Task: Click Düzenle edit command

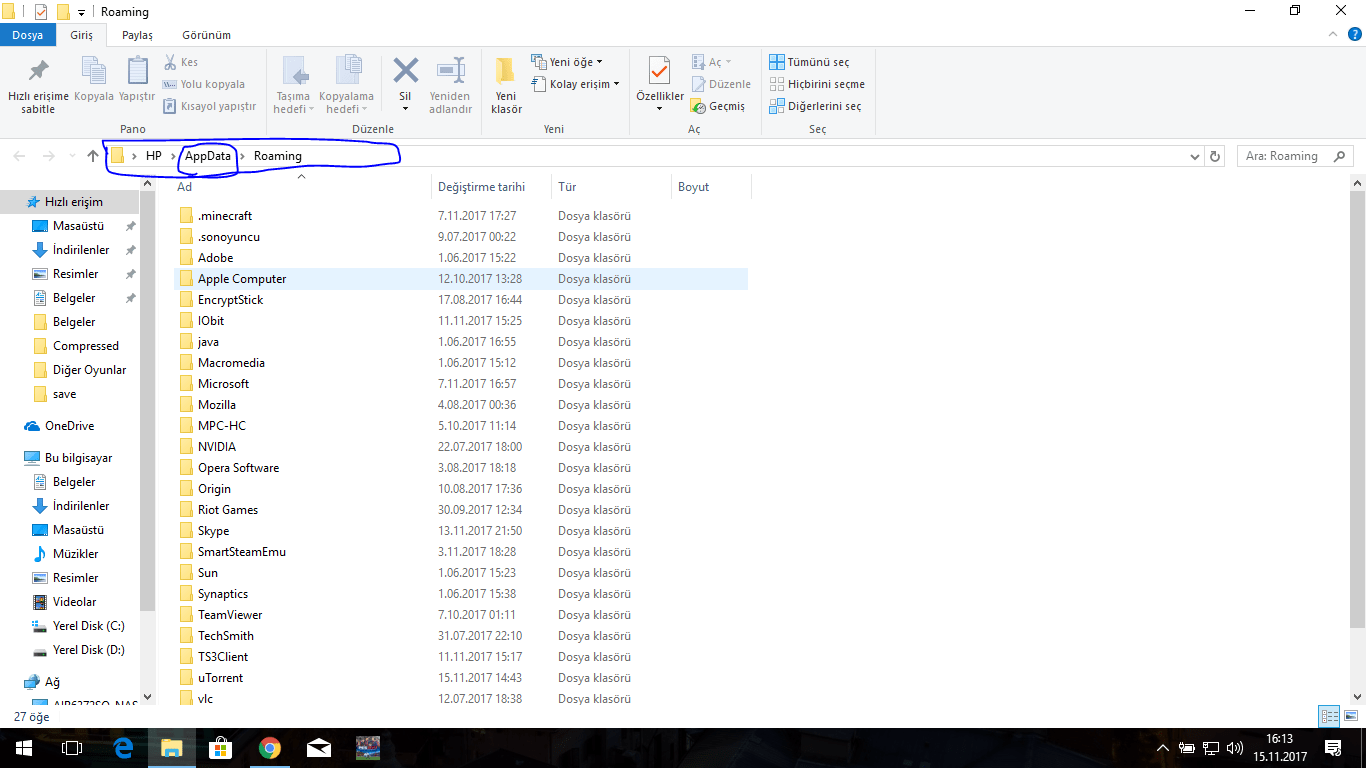Action: pos(721,84)
